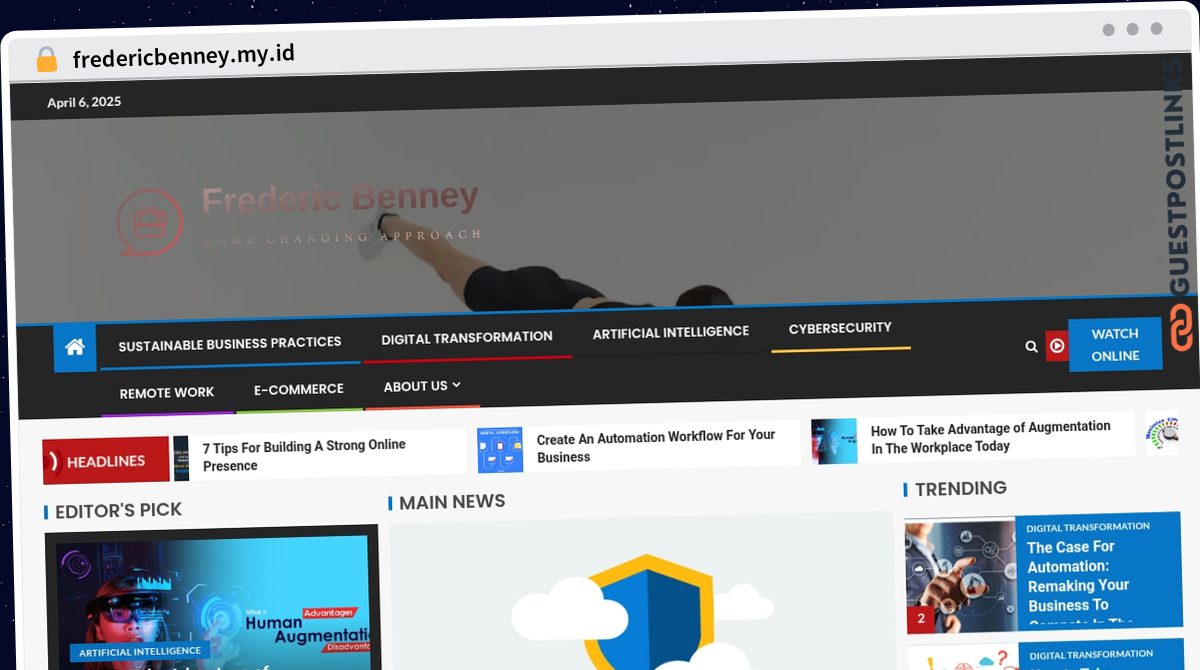The height and width of the screenshot is (670, 1200).
Task: Click thumbnail beside Augmentation In The Workplace headline
Action: tap(834, 441)
